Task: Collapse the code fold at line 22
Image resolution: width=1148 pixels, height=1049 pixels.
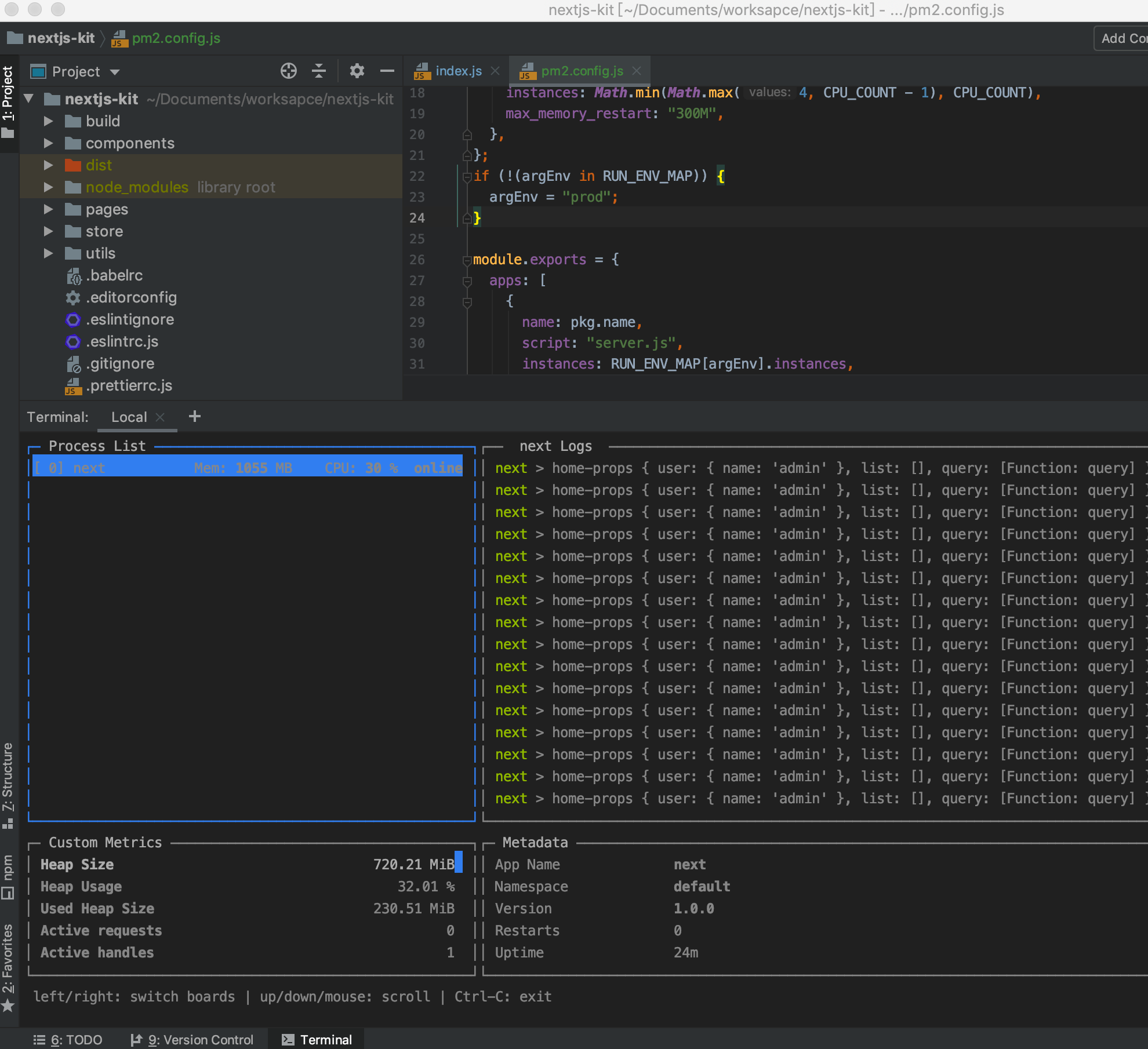Action: tap(467, 176)
